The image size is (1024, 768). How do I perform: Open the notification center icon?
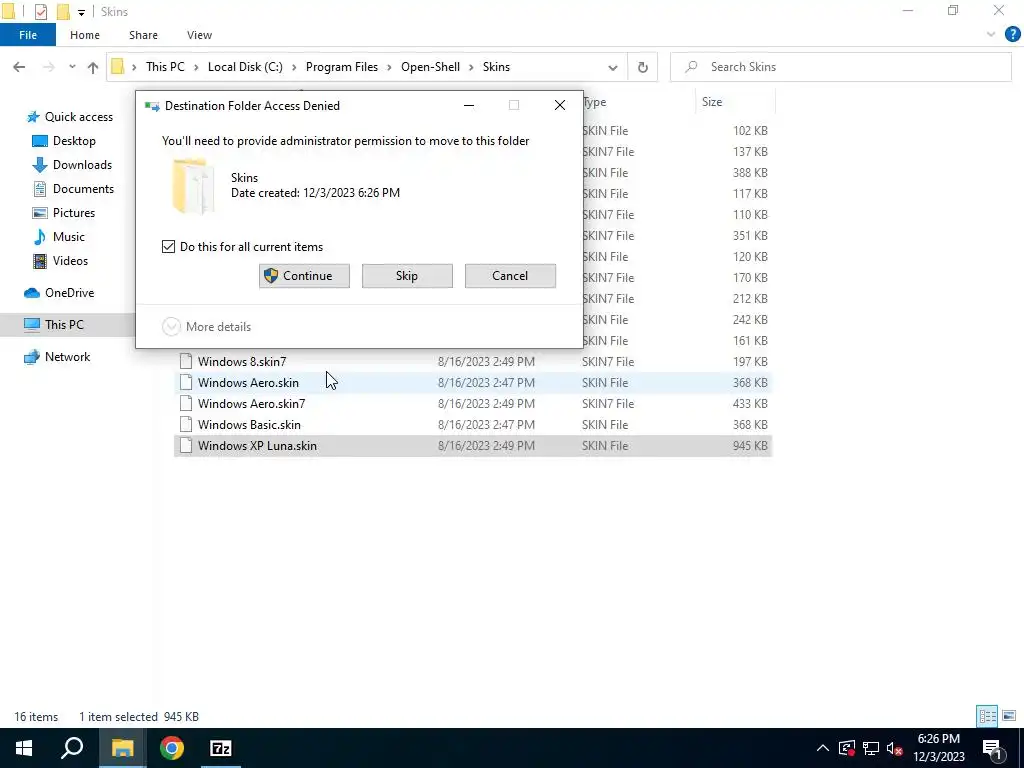click(991, 748)
